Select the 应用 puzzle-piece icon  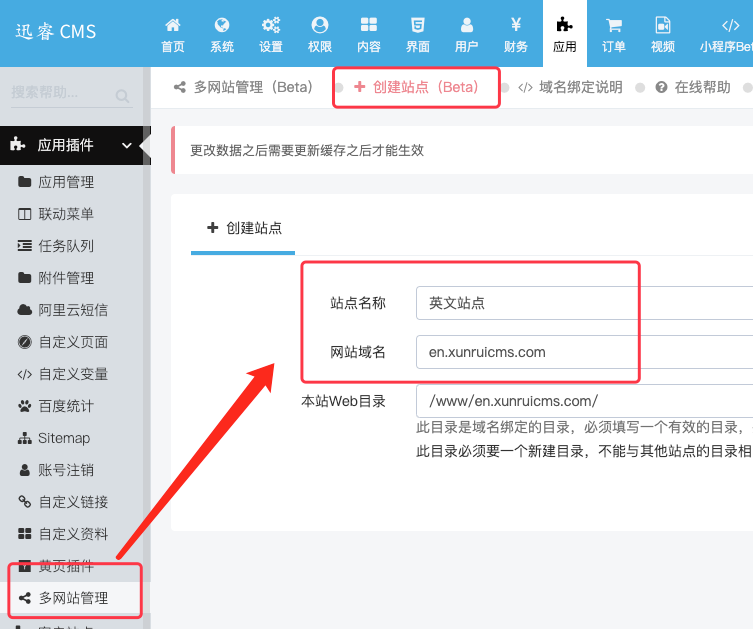coord(564,24)
